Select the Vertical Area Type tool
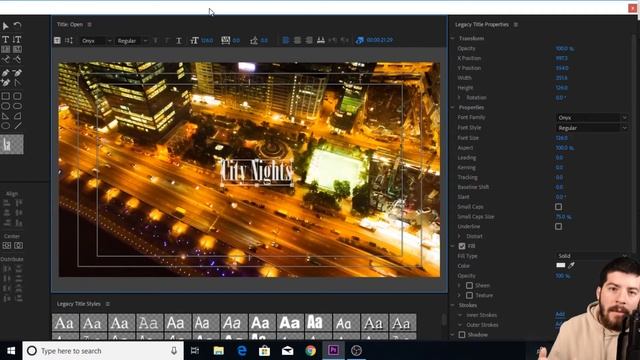 click(17, 49)
